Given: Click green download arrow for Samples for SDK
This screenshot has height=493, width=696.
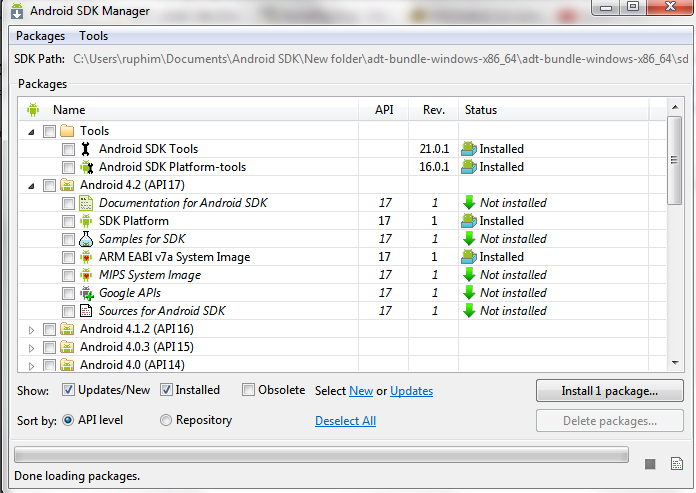Looking at the screenshot, I should click(x=469, y=239).
